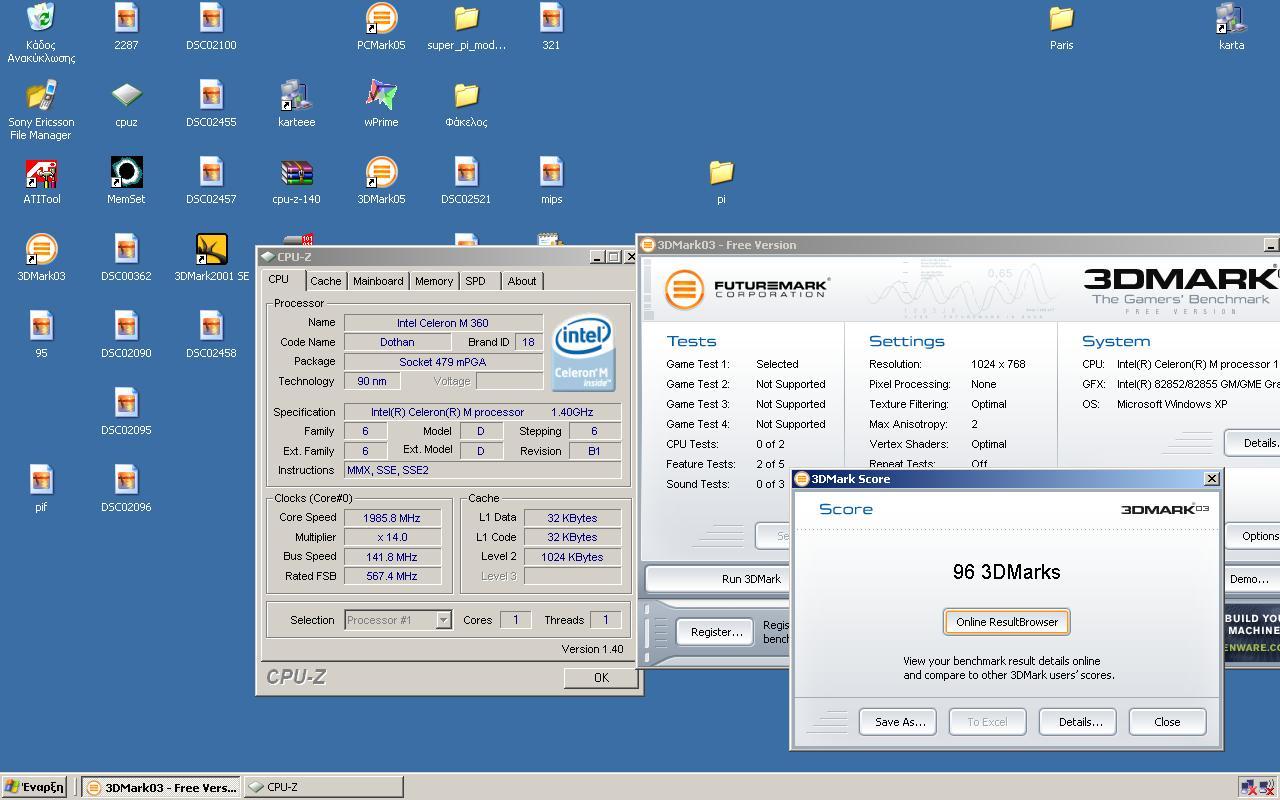1280x800 pixels.
Task: Click the Register button in 3DMark03
Action: click(716, 632)
